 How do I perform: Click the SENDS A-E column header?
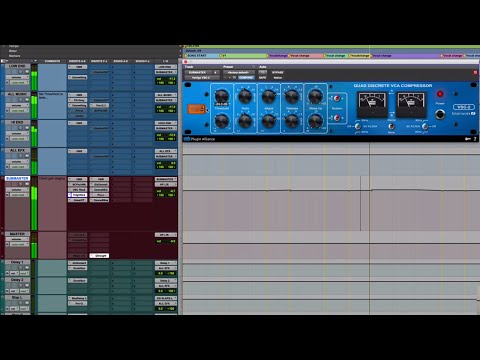tap(121, 61)
